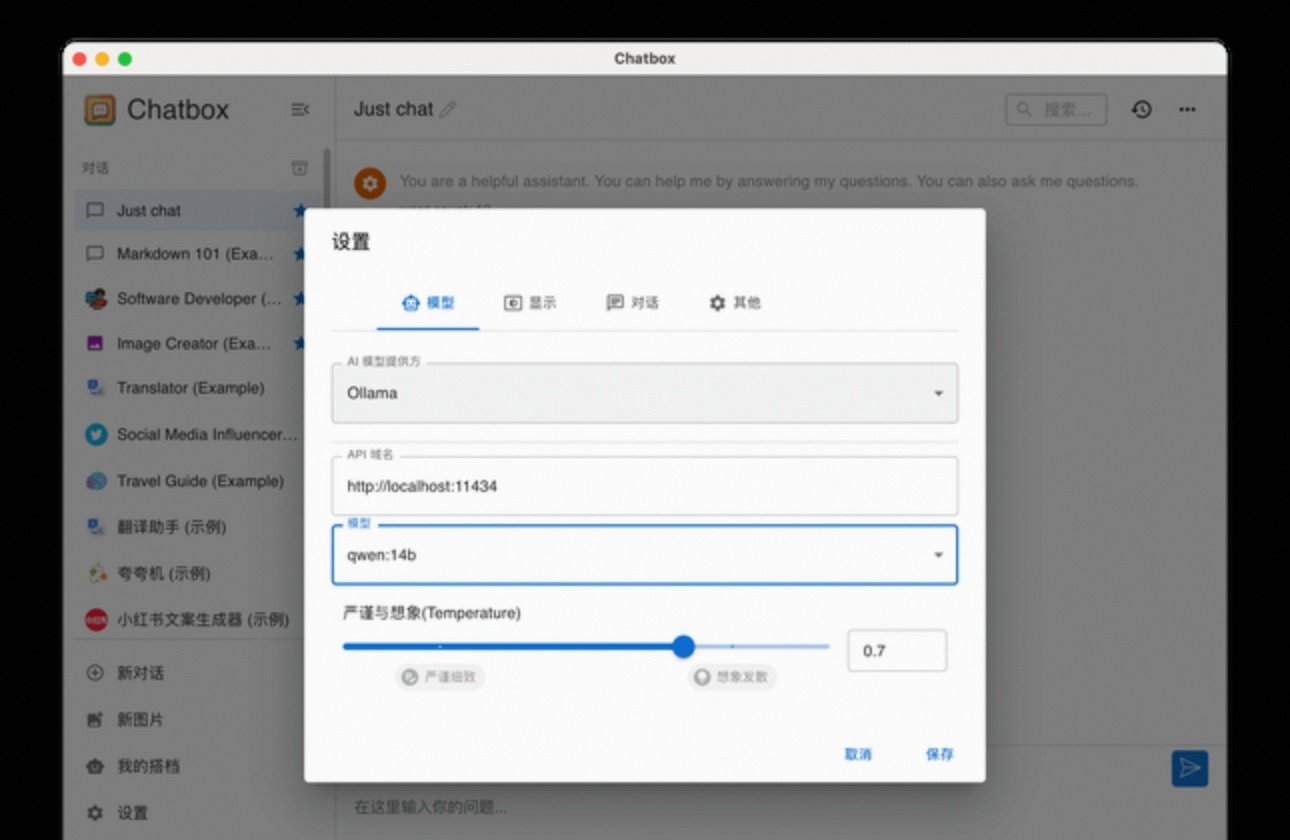Click the archive icon beside the 对话 header
Screen dimensions: 1290x840
(299, 168)
